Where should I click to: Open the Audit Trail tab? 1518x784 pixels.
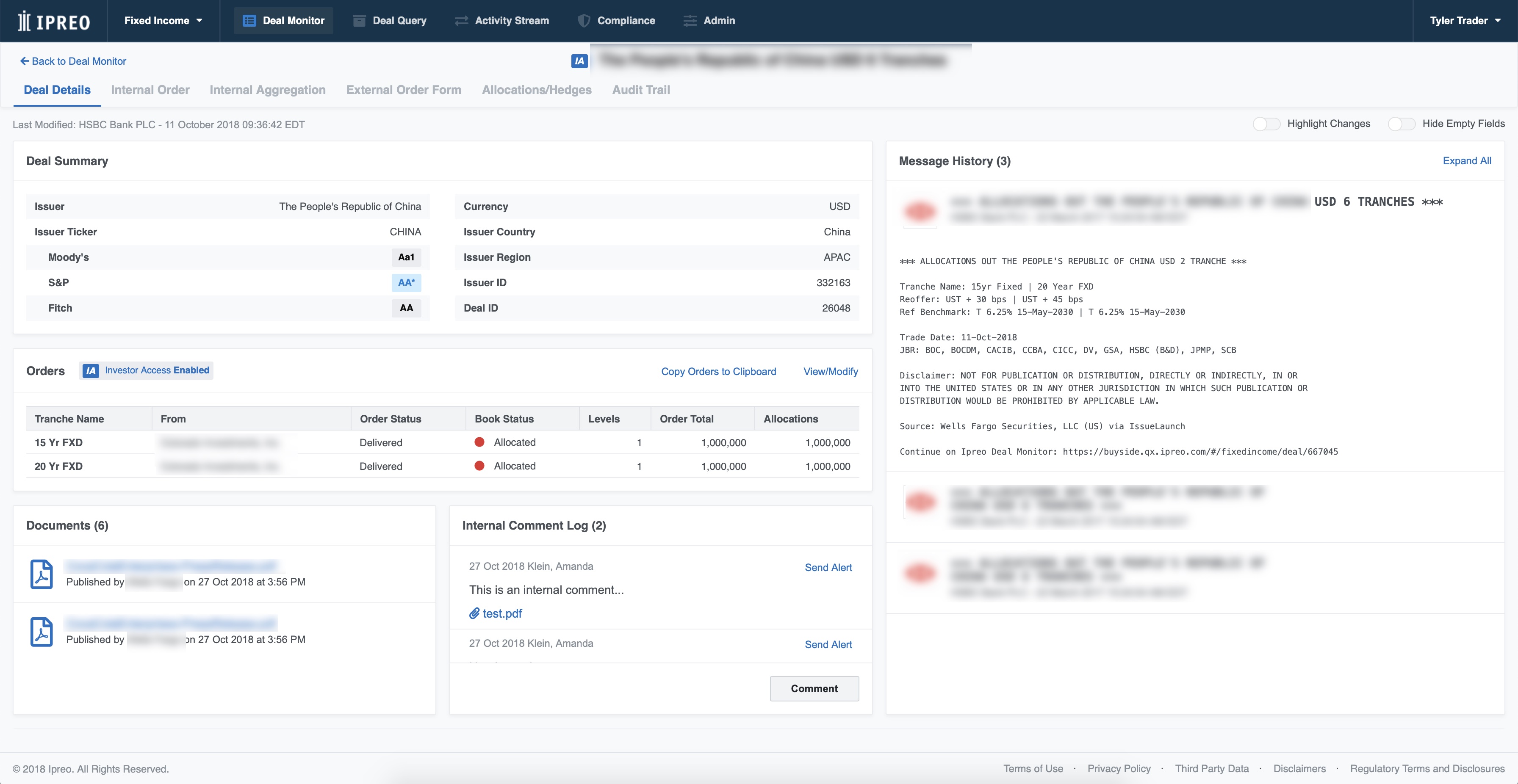640,90
